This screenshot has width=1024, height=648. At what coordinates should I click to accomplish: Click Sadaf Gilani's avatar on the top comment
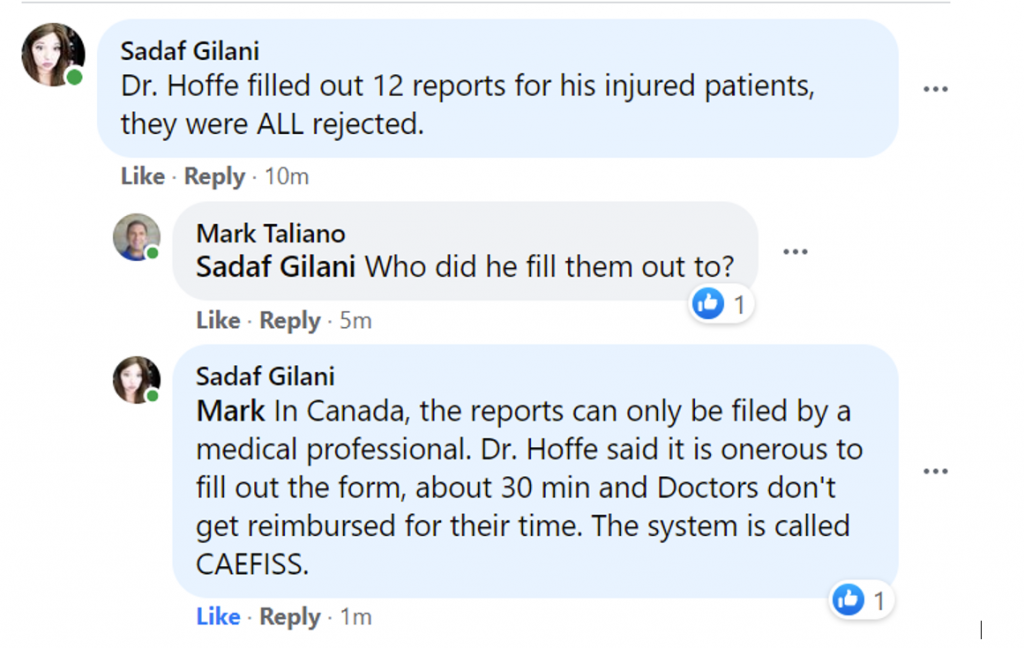click(53, 55)
